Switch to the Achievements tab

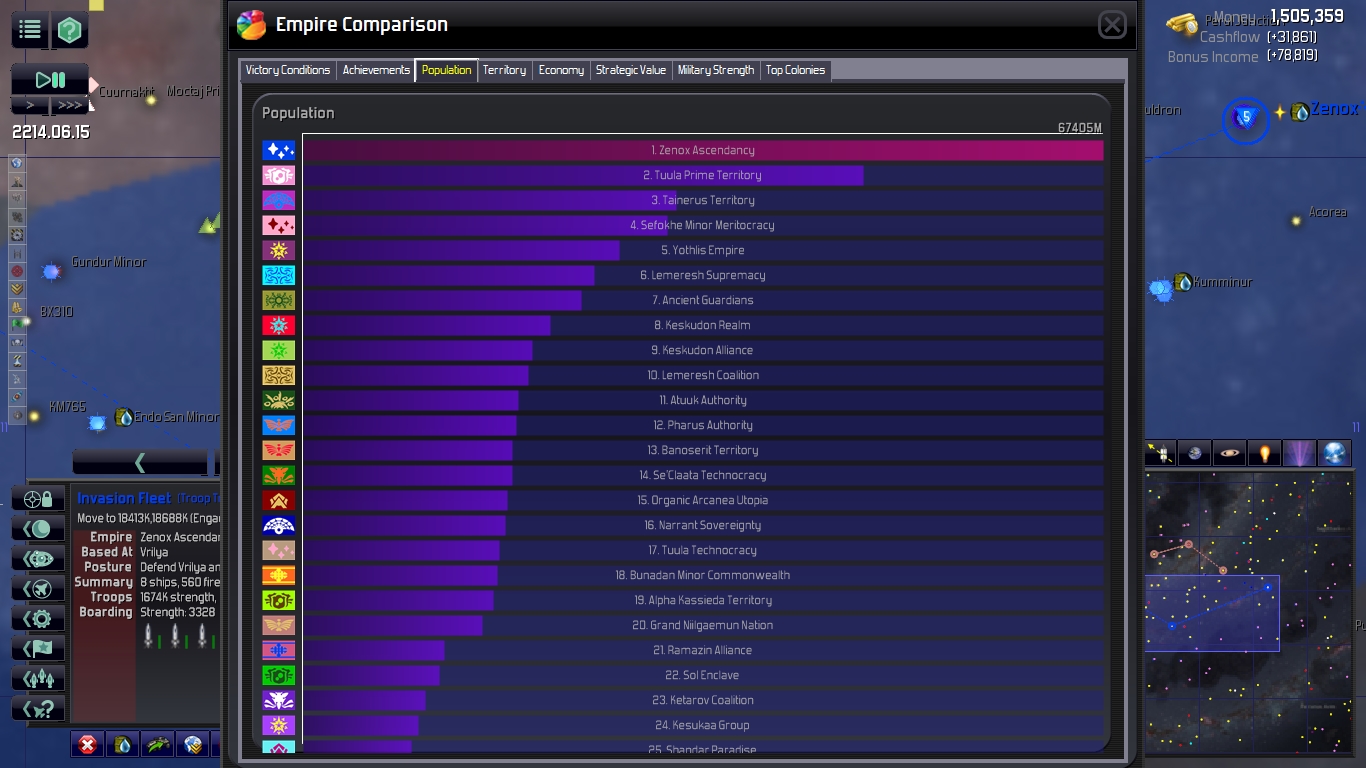coord(376,70)
